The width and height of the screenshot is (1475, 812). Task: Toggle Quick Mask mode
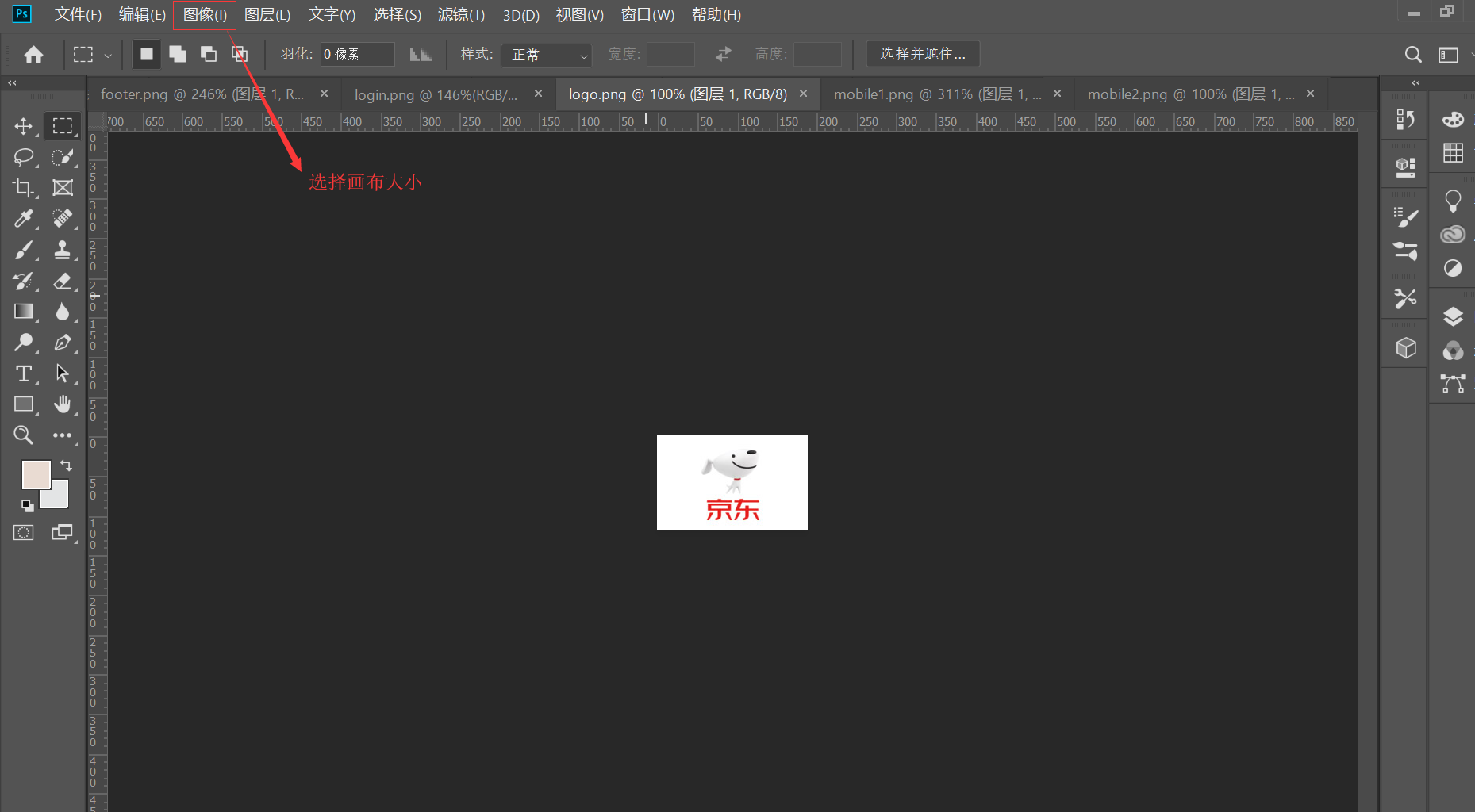tap(24, 533)
